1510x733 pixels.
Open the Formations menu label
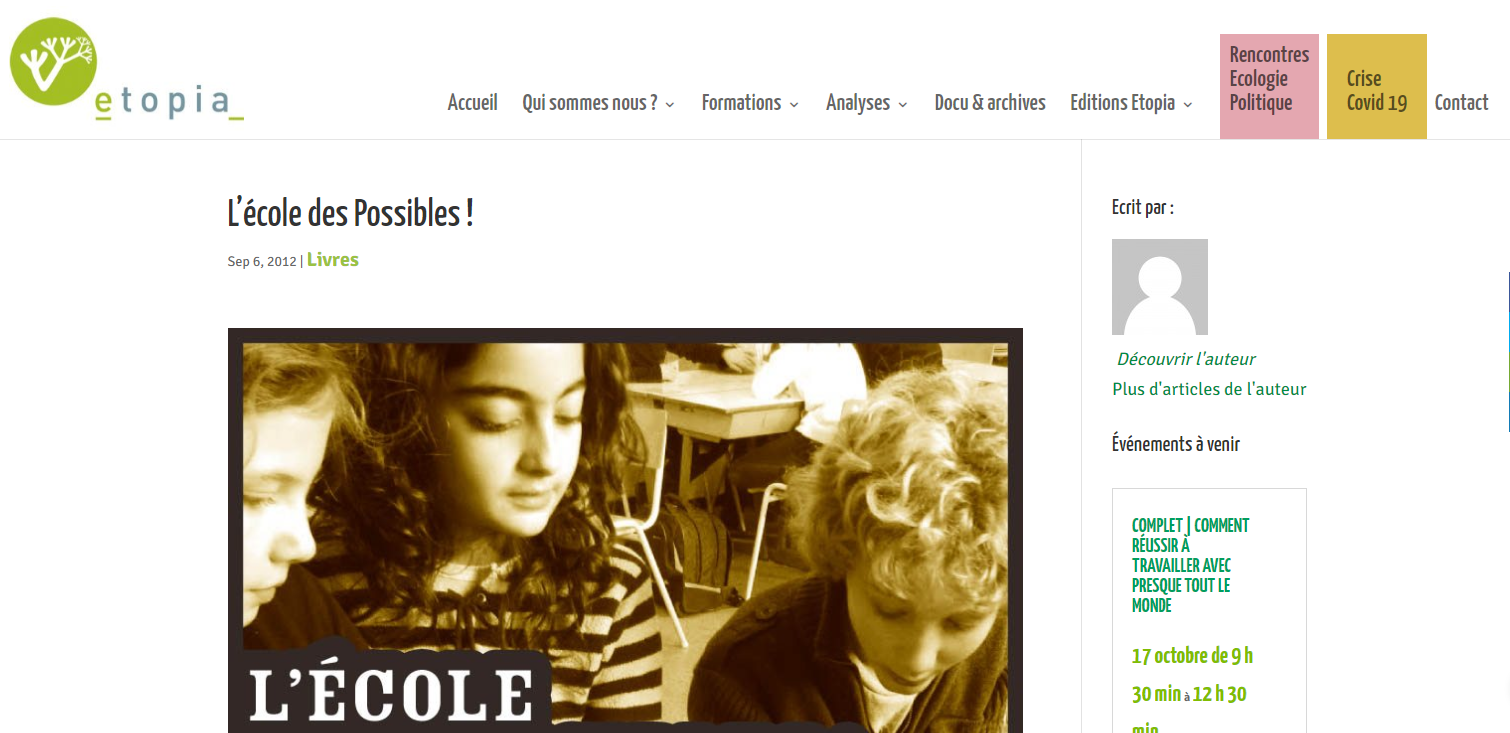tap(741, 102)
